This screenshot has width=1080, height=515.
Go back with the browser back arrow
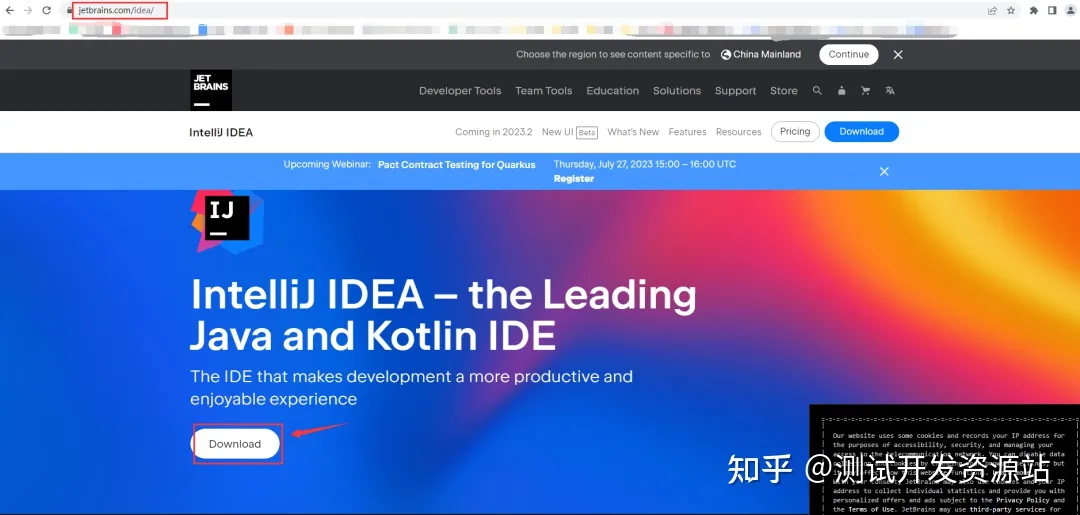tap(10, 10)
